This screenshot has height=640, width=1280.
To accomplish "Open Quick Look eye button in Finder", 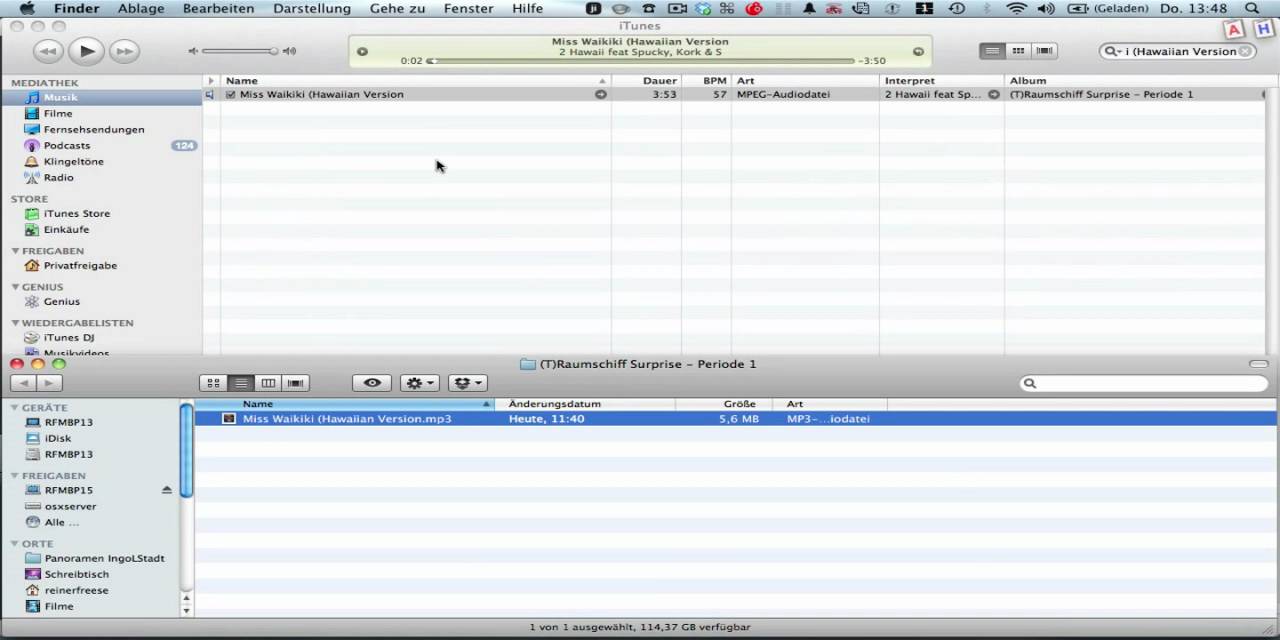I will [x=372, y=383].
